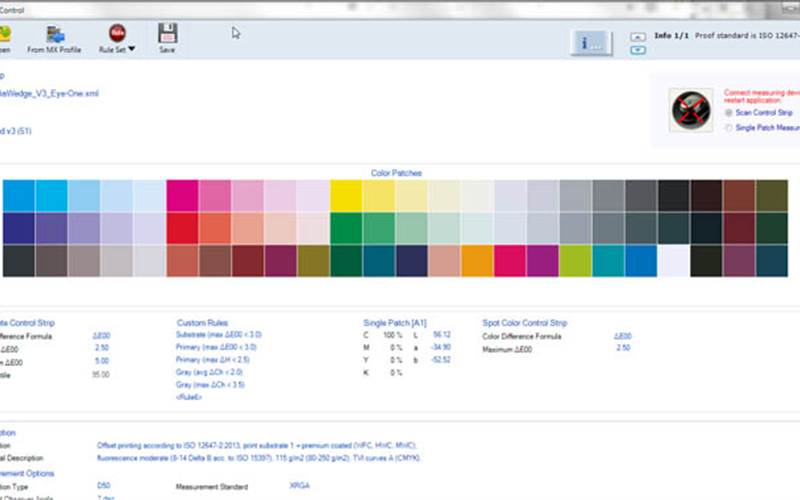The height and width of the screenshot is (500, 800).
Task: Click the red Rule Set icon
Action: click(117, 33)
